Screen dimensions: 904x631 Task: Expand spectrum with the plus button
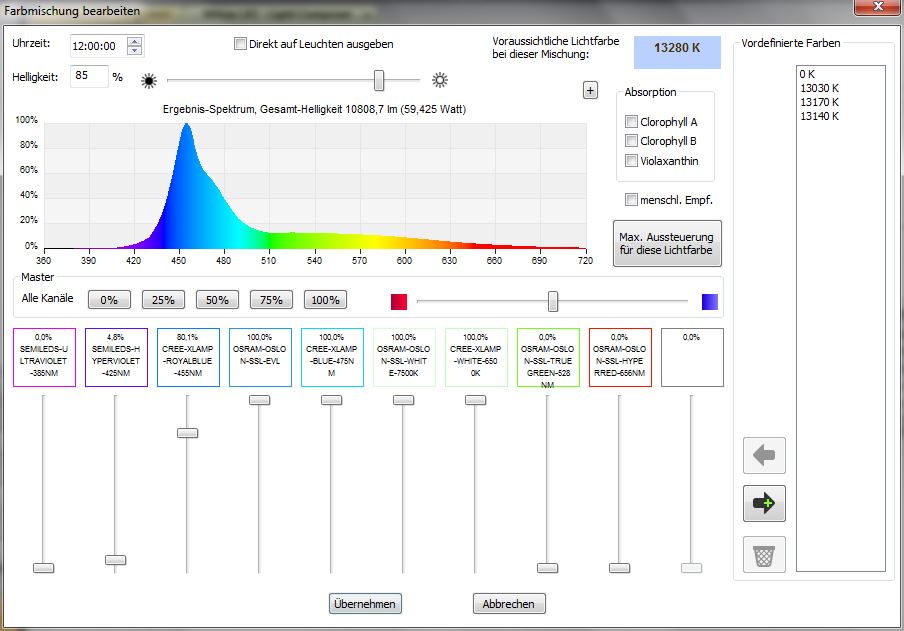coord(590,91)
